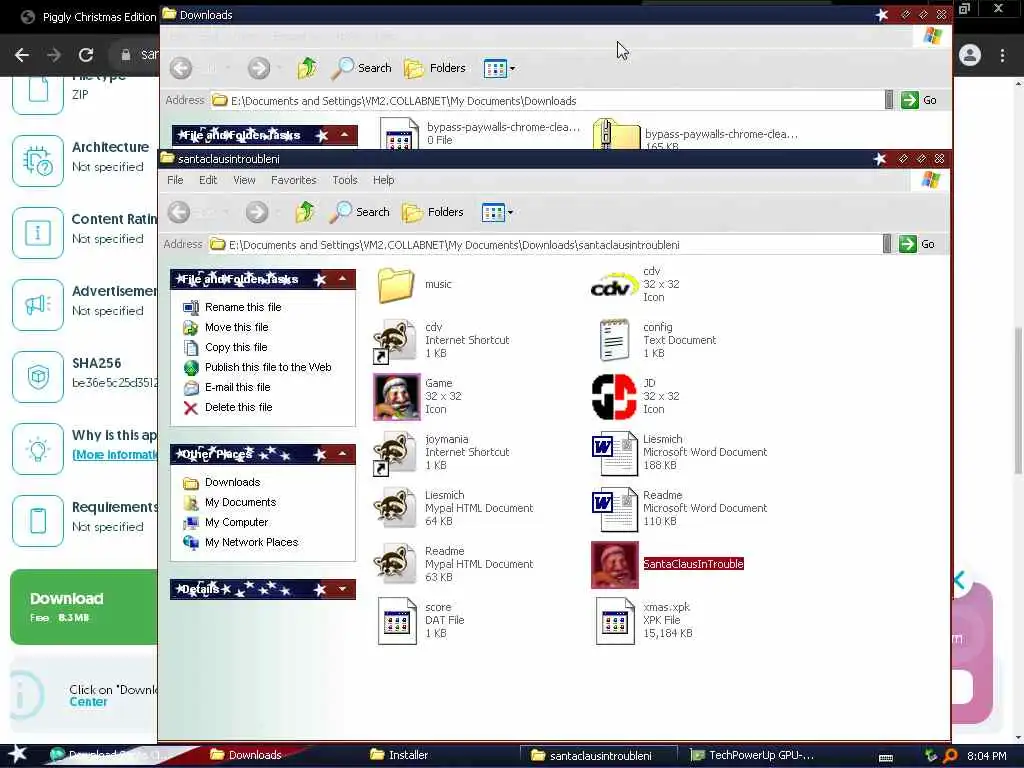Switch to TechPowerUp GPU-Z taskbar button
The image size is (1024, 768).
752,756
